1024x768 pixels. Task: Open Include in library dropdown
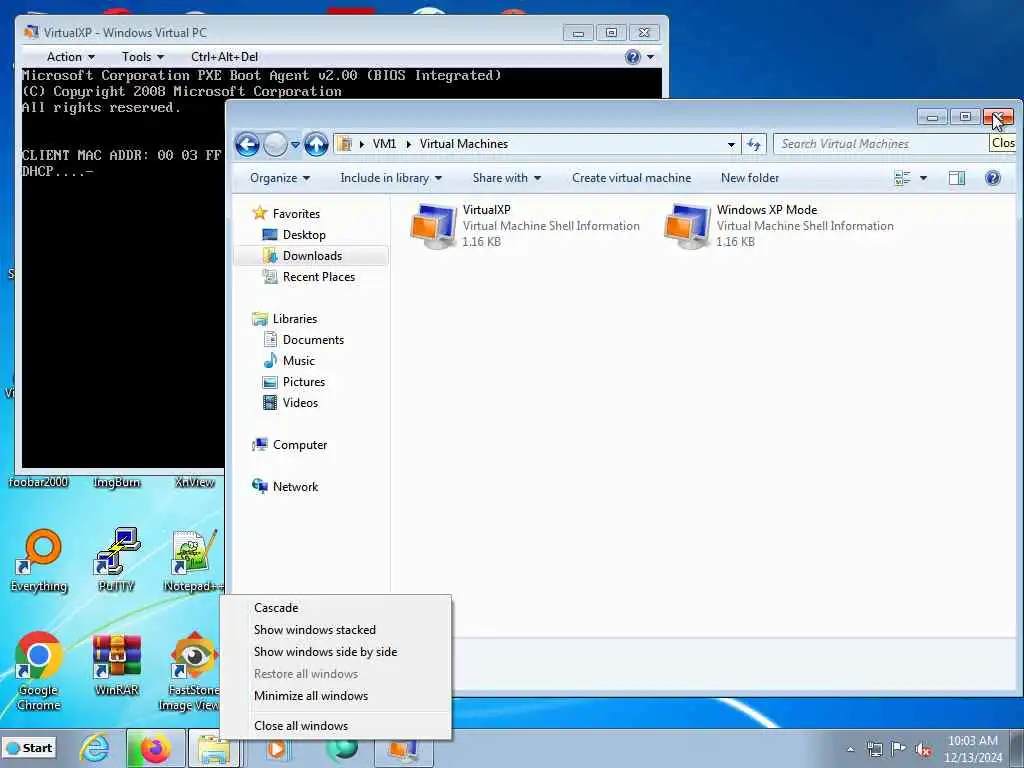391,178
